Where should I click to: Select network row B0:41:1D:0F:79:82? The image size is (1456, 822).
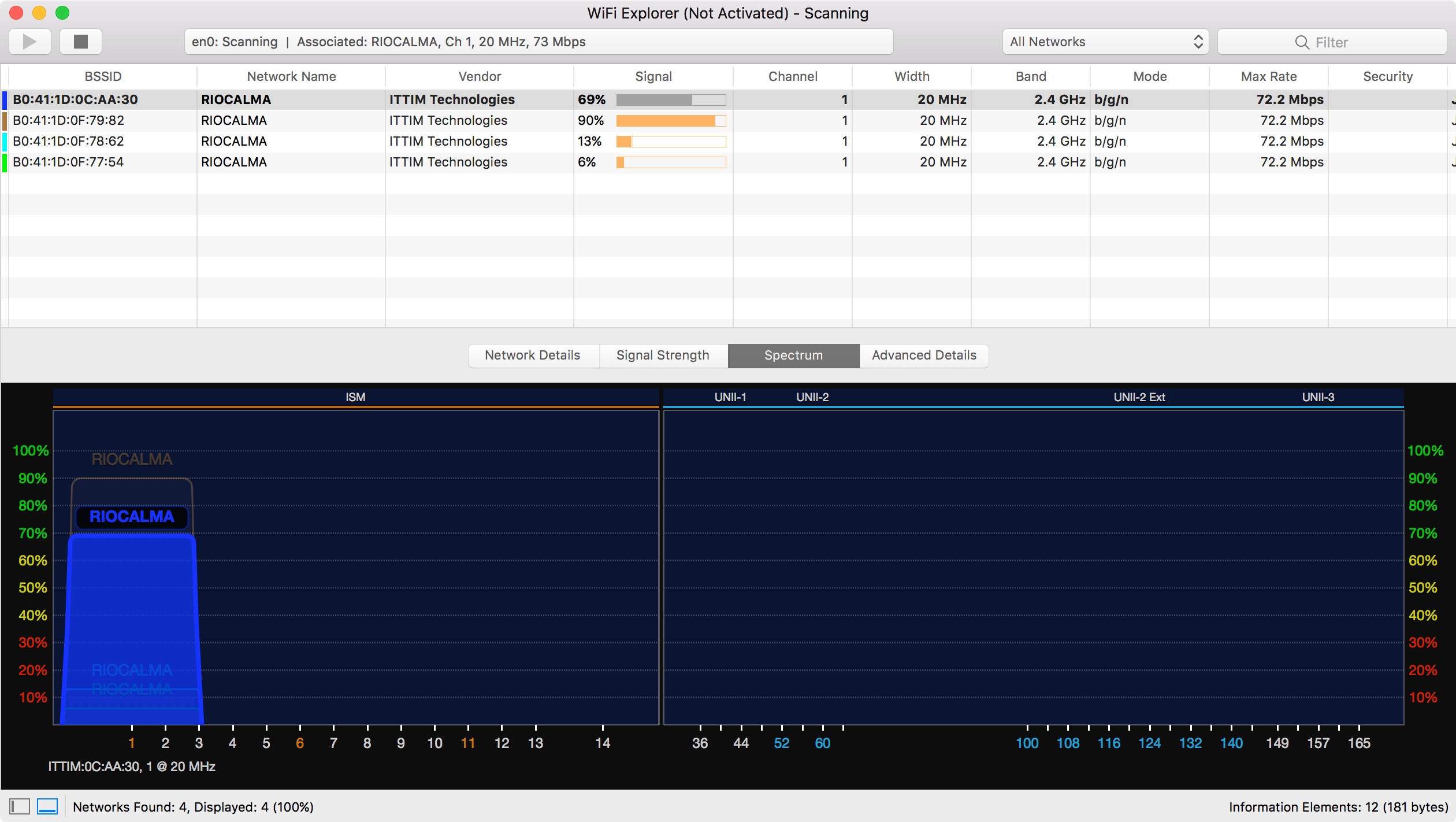pos(68,120)
